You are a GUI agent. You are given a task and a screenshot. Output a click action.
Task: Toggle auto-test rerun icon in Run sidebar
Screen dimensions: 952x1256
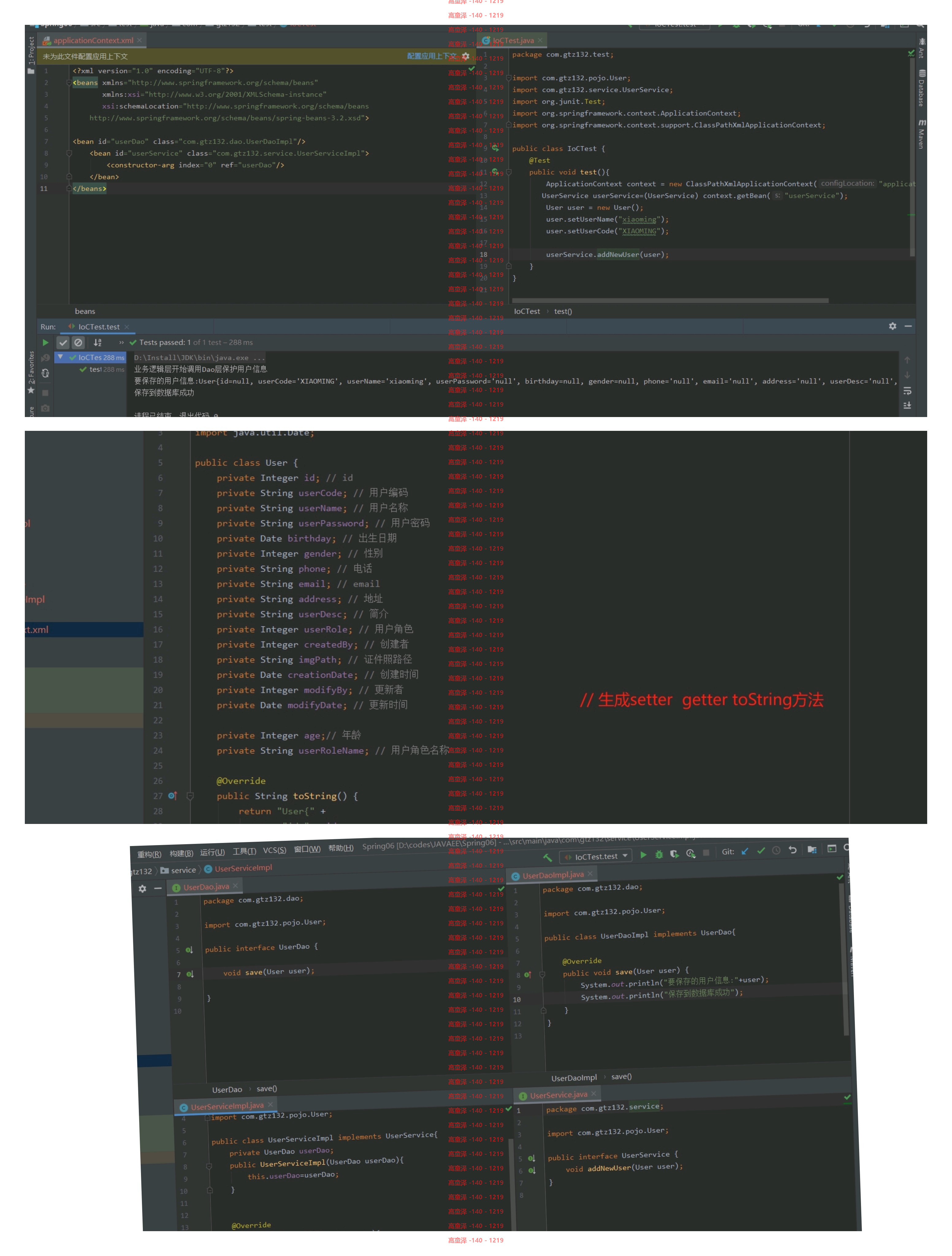point(45,373)
